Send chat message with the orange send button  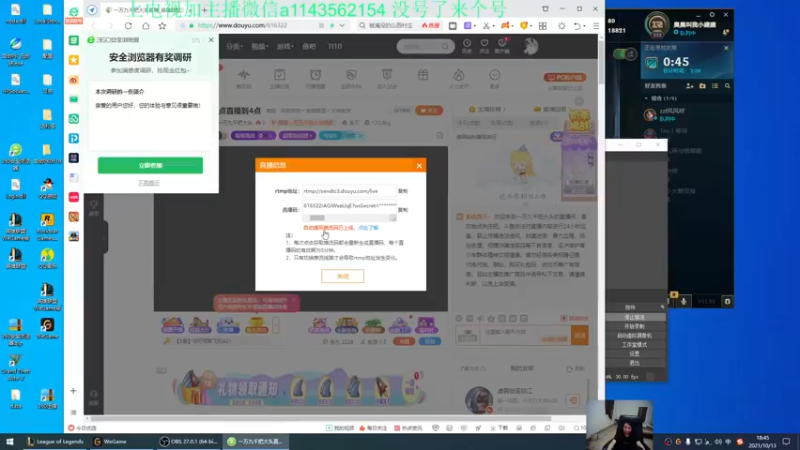click(x=580, y=335)
